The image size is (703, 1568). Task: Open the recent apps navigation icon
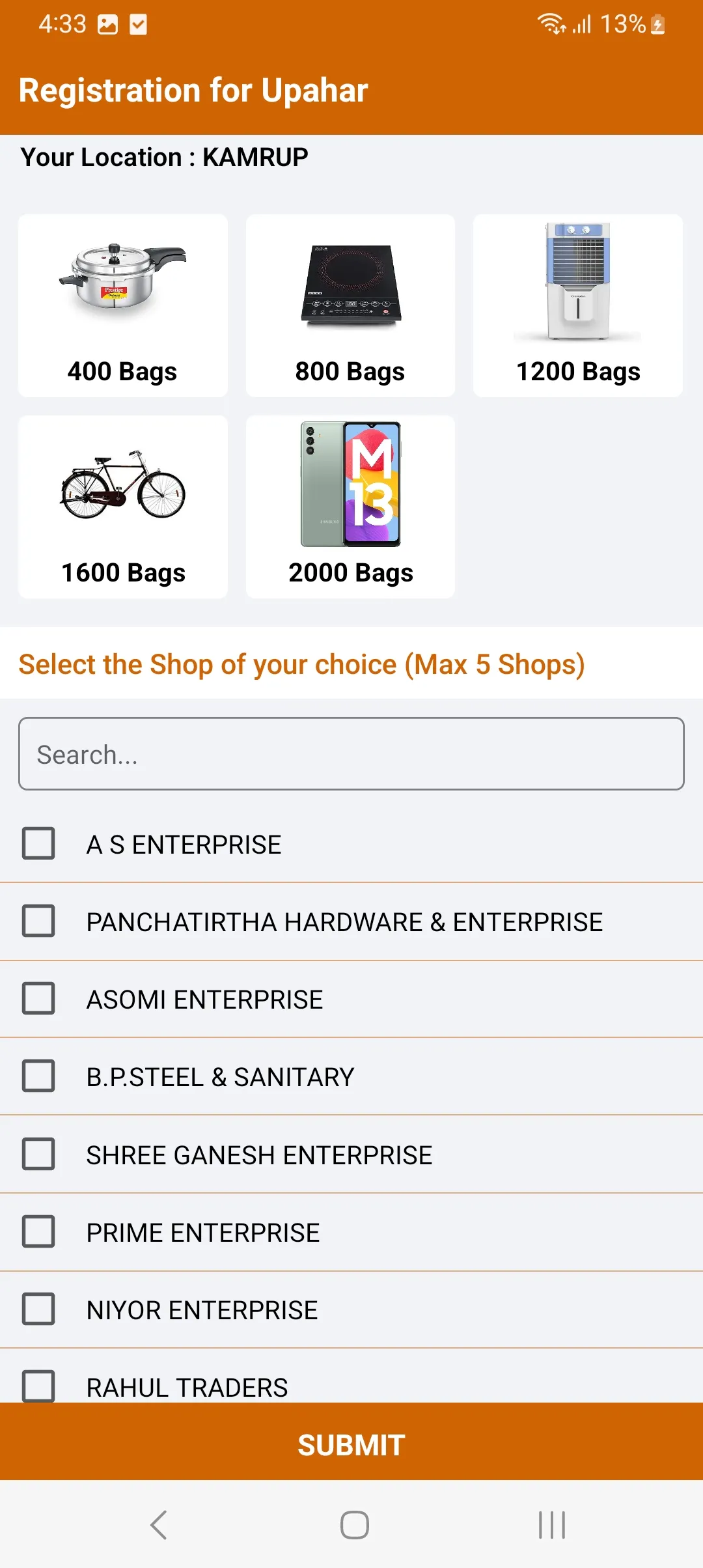click(551, 1524)
